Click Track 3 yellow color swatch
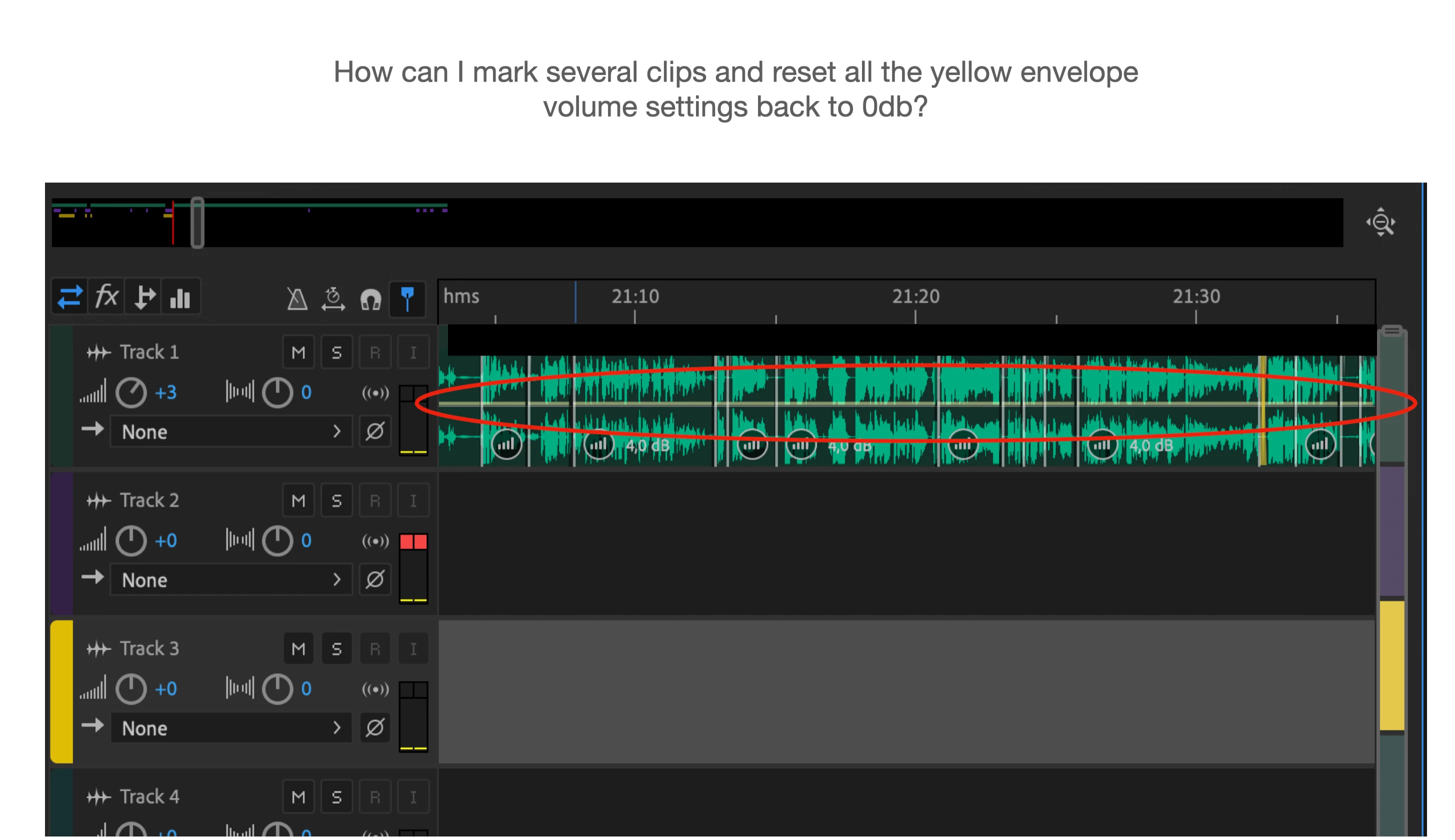Viewport: 1455px width, 840px height. pyautogui.click(x=61, y=691)
